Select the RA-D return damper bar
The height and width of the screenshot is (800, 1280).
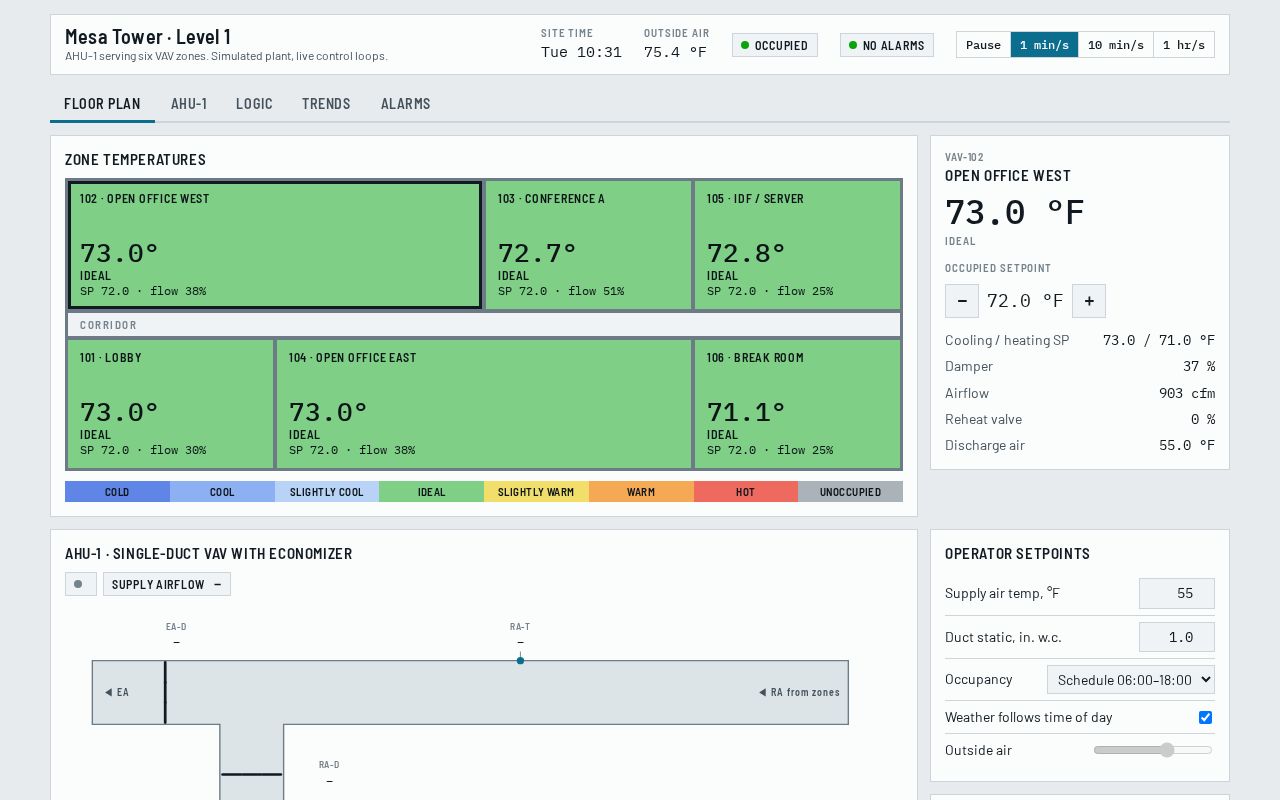[251, 774]
